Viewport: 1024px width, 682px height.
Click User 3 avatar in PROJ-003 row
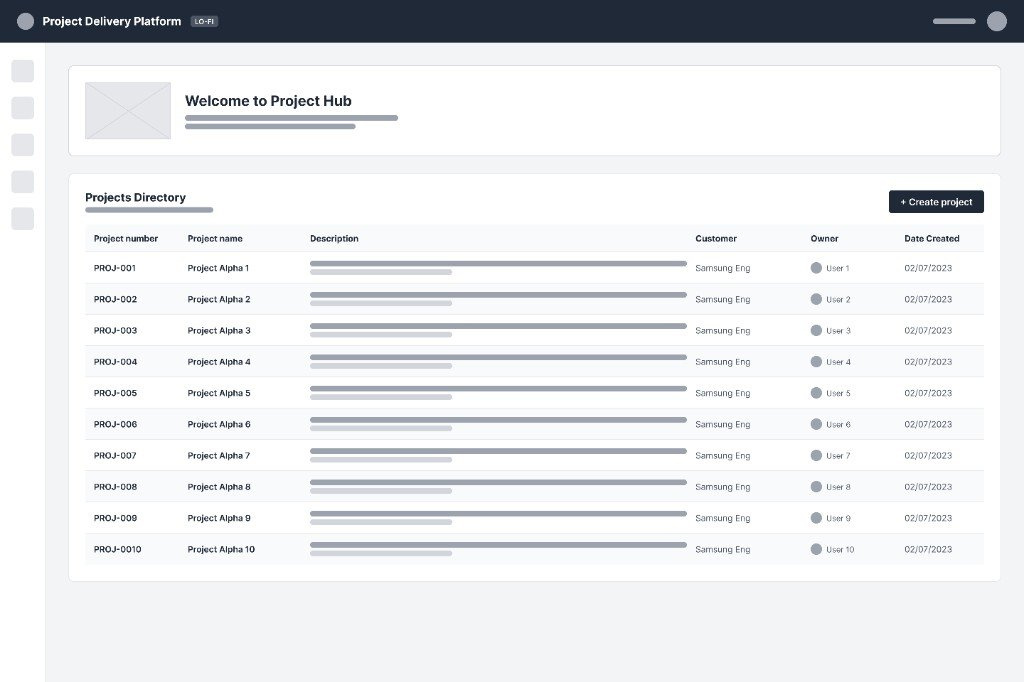(x=816, y=331)
